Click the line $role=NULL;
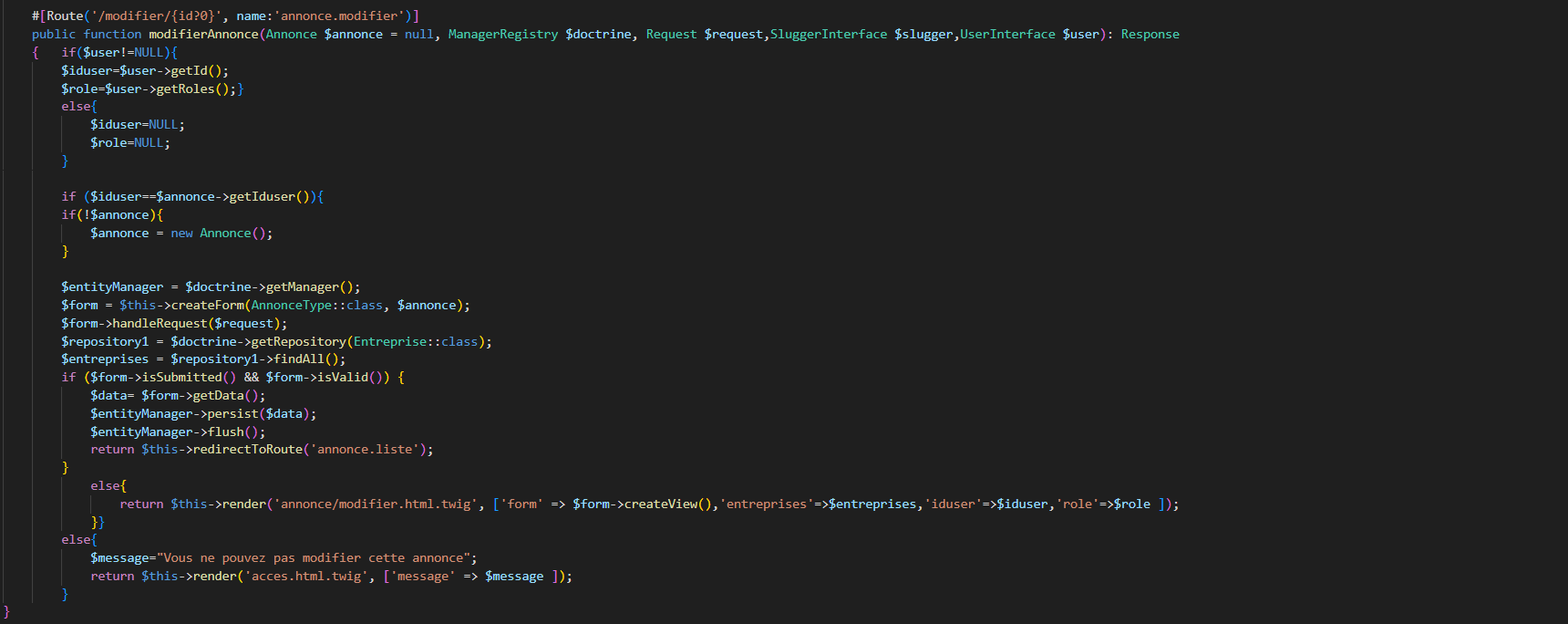The width and height of the screenshot is (1568, 624). [130, 142]
